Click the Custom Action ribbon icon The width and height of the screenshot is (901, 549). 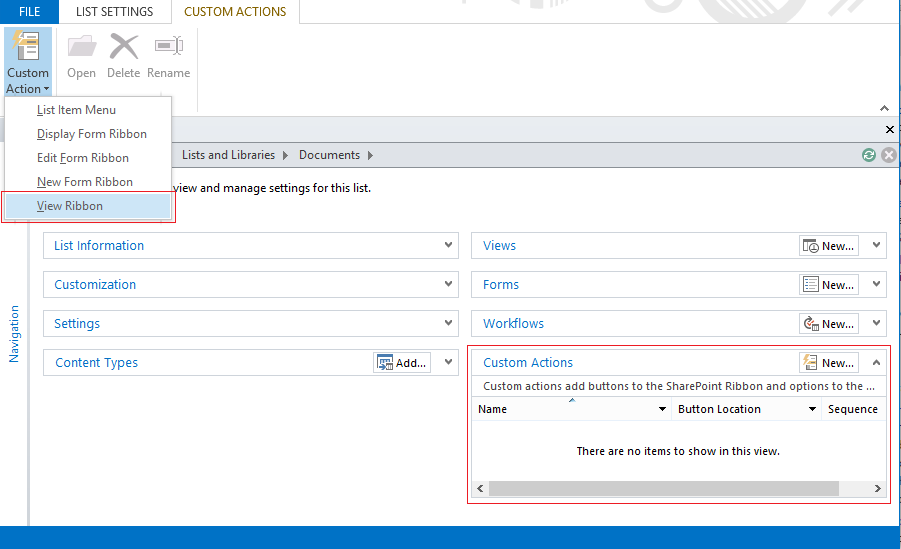pyautogui.click(x=27, y=48)
